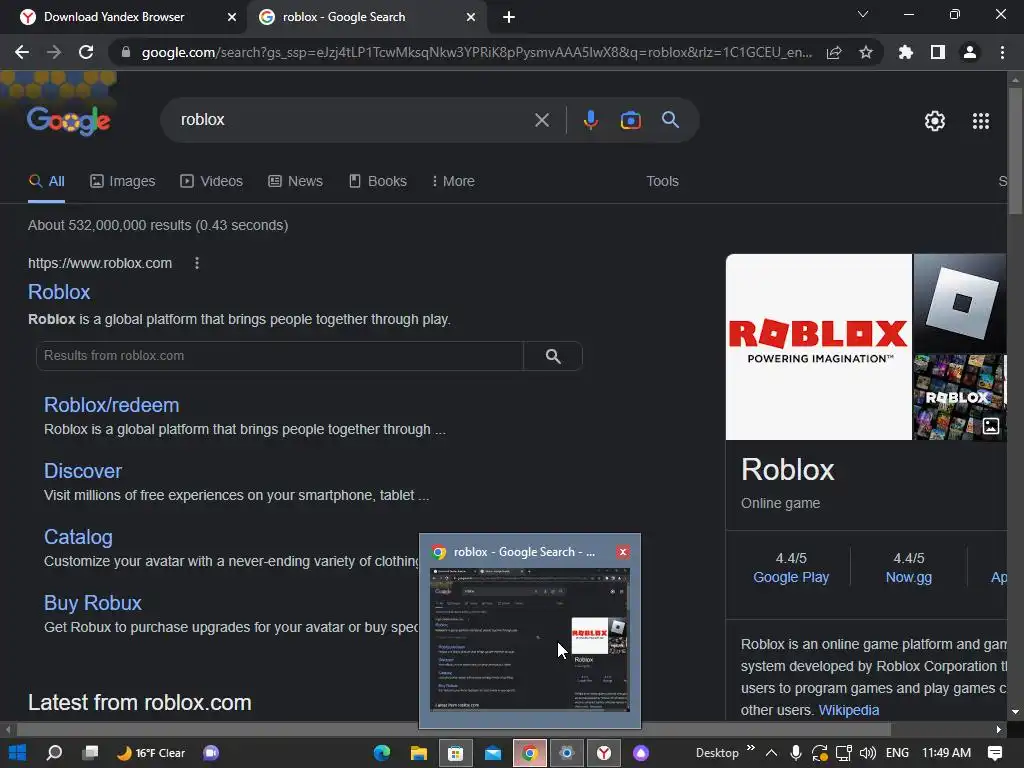The height and width of the screenshot is (768, 1024).
Task: Focus the Results from roblox.com search field
Action: pyautogui.click(x=280, y=356)
